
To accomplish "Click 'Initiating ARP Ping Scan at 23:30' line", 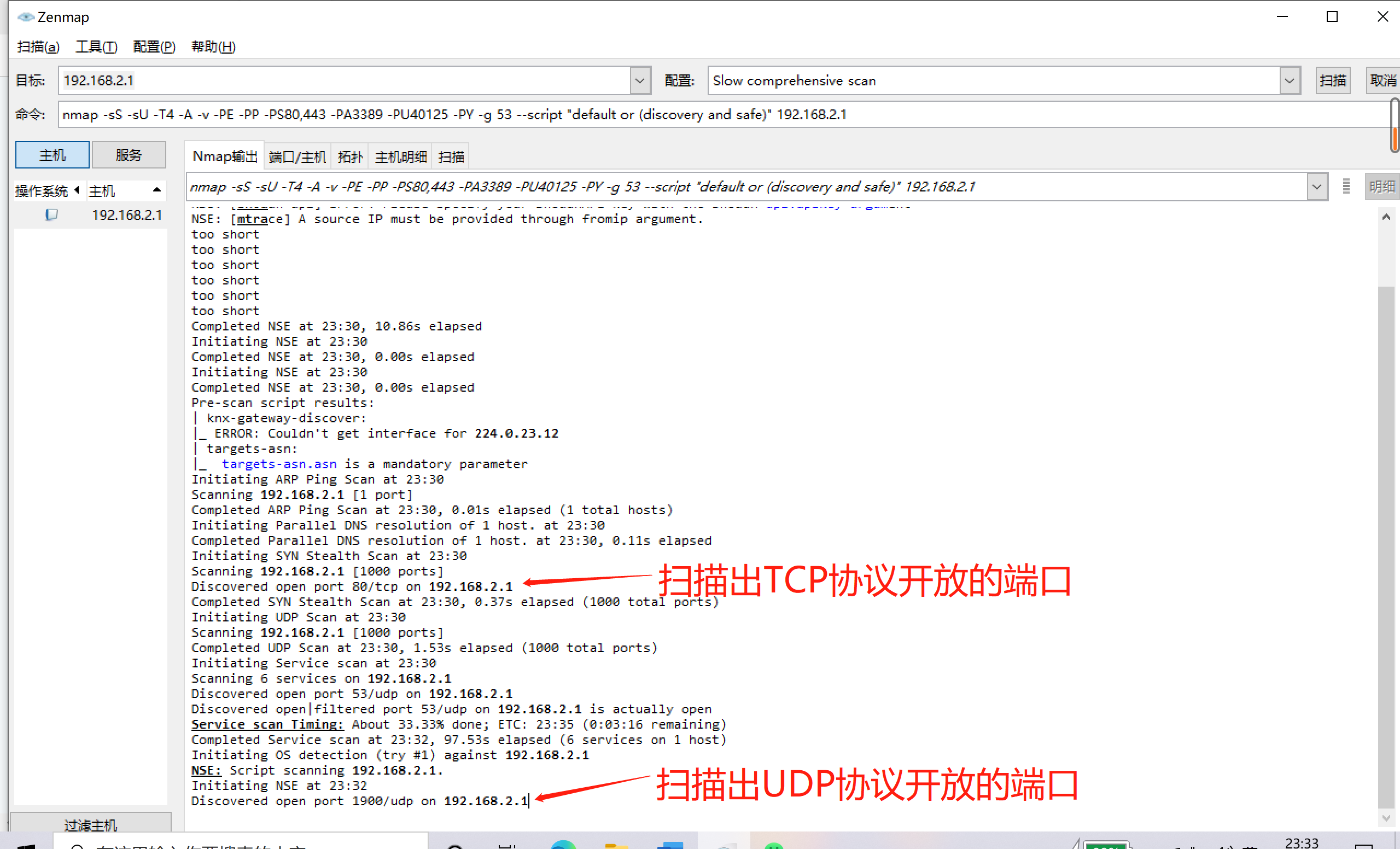I will pyautogui.click(x=317, y=479).
